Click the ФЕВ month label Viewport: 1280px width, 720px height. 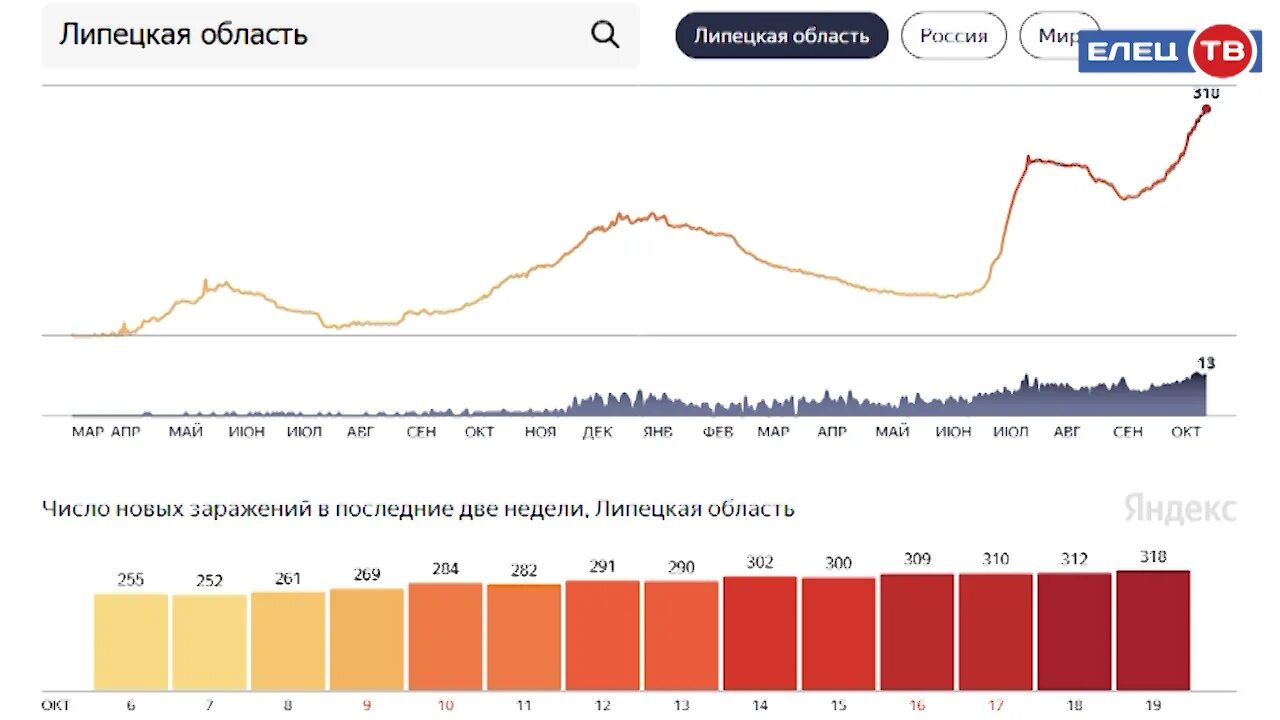click(718, 432)
